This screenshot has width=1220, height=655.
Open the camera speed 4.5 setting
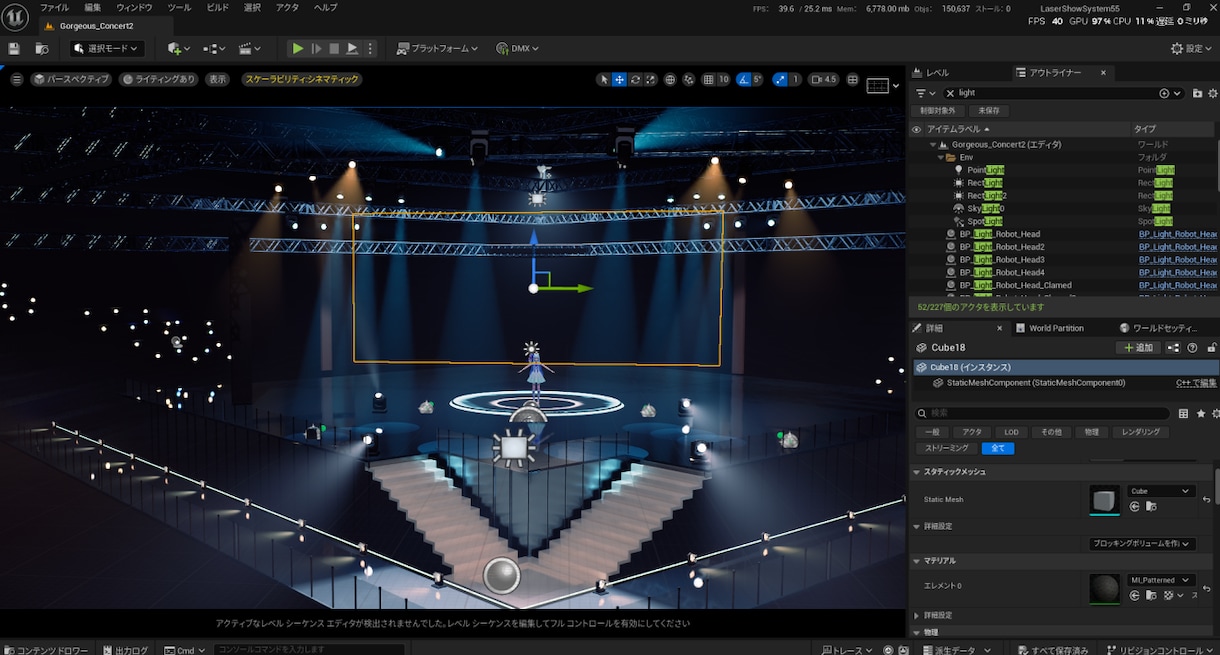pos(824,79)
